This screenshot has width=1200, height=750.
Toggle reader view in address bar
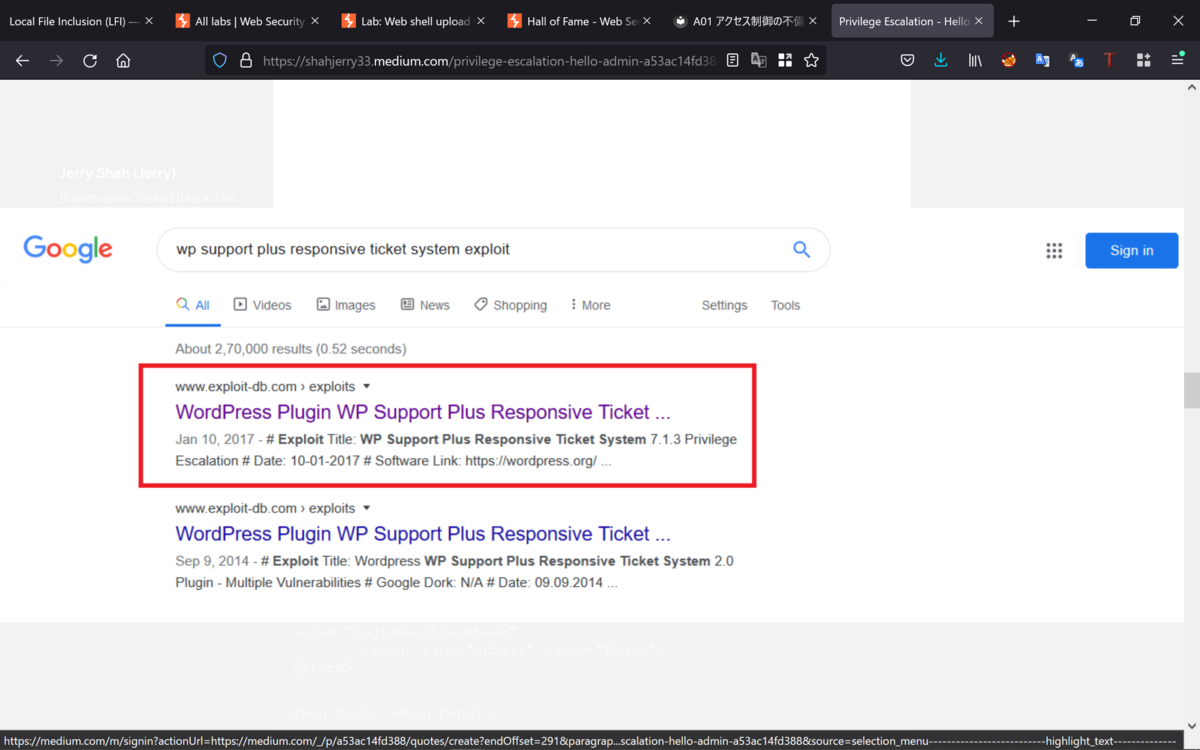point(733,61)
